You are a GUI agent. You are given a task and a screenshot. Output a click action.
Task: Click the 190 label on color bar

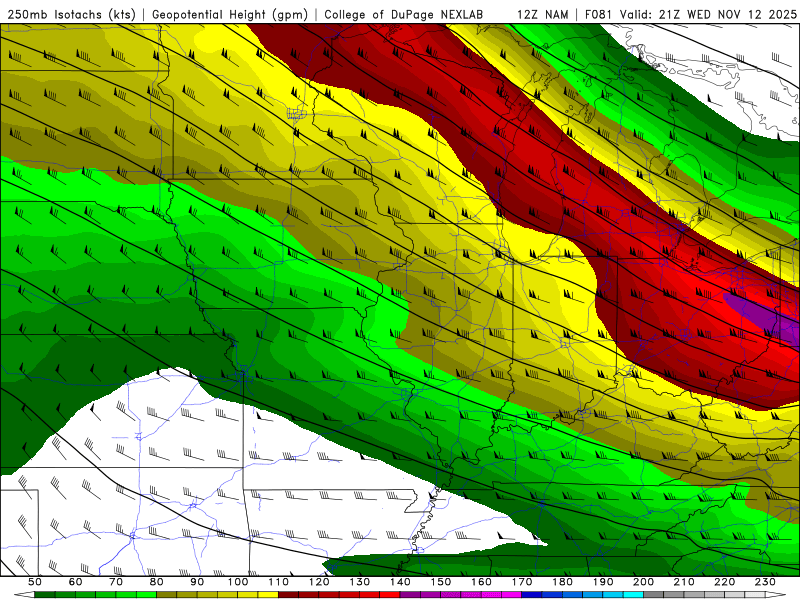[x=603, y=582]
